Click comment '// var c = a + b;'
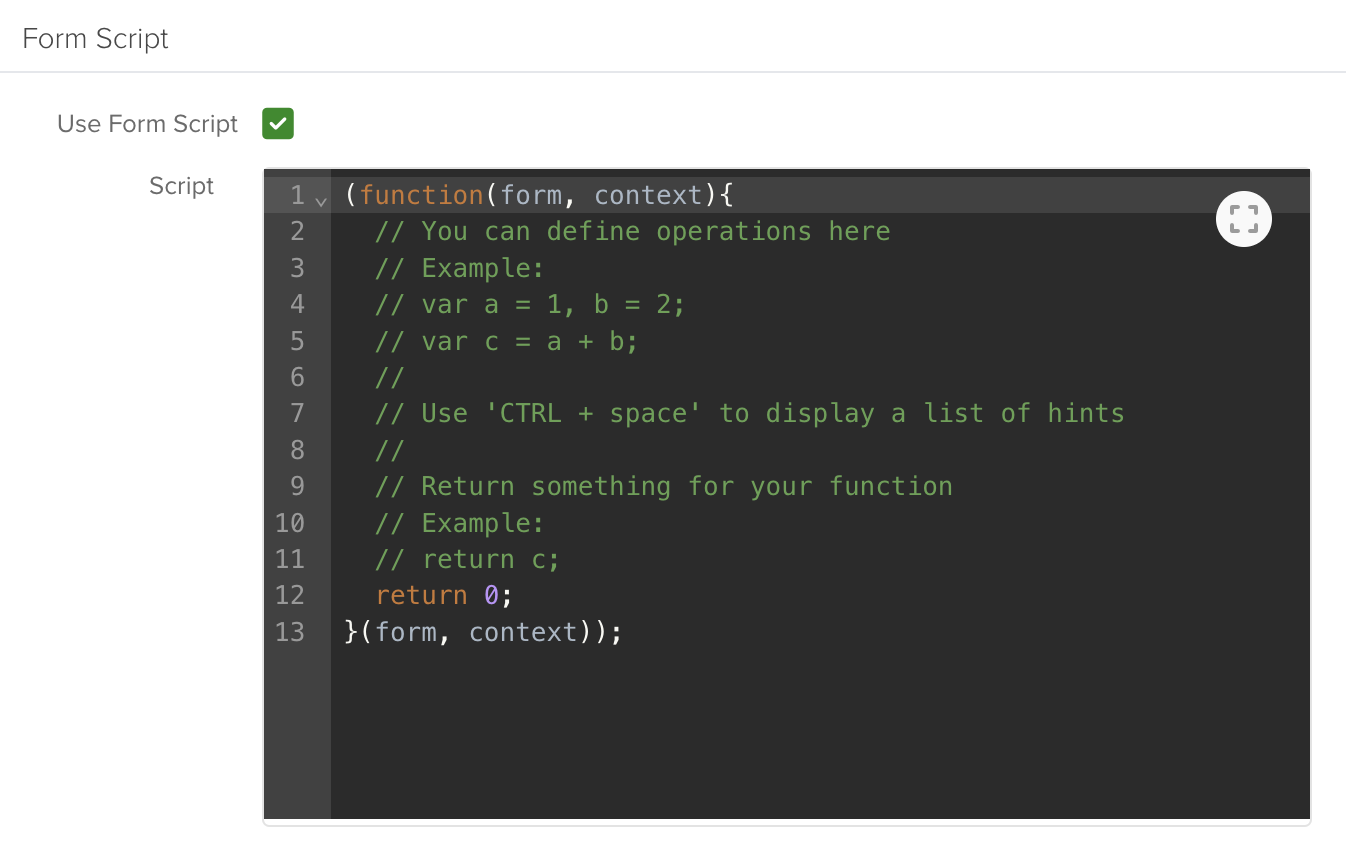 coord(507,341)
